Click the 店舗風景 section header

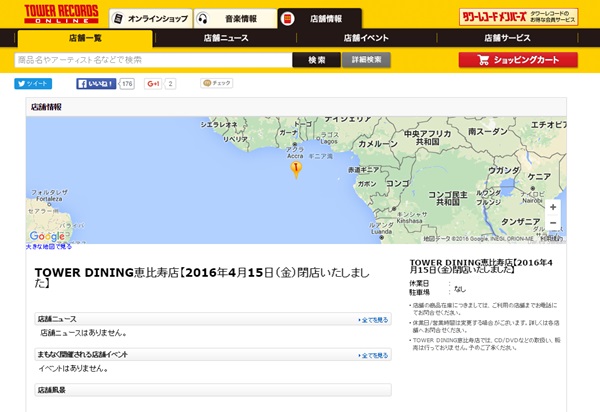(x=213, y=390)
